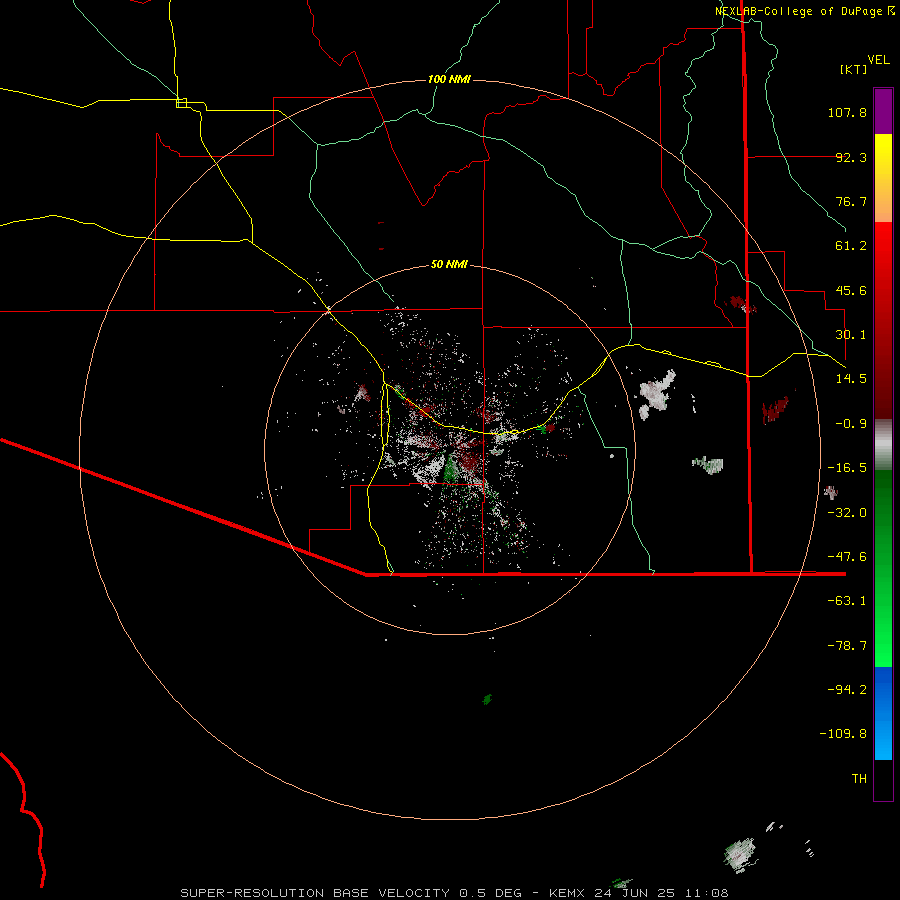The image size is (900, 900).
Task: Click the 92.3 velocity scale value
Action: click(x=851, y=157)
